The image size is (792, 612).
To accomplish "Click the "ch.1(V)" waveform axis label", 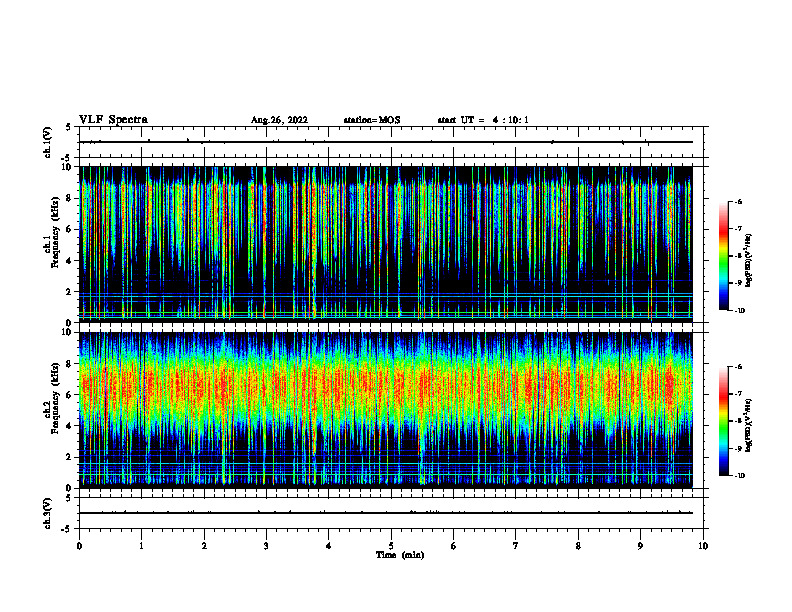I will (48, 142).
